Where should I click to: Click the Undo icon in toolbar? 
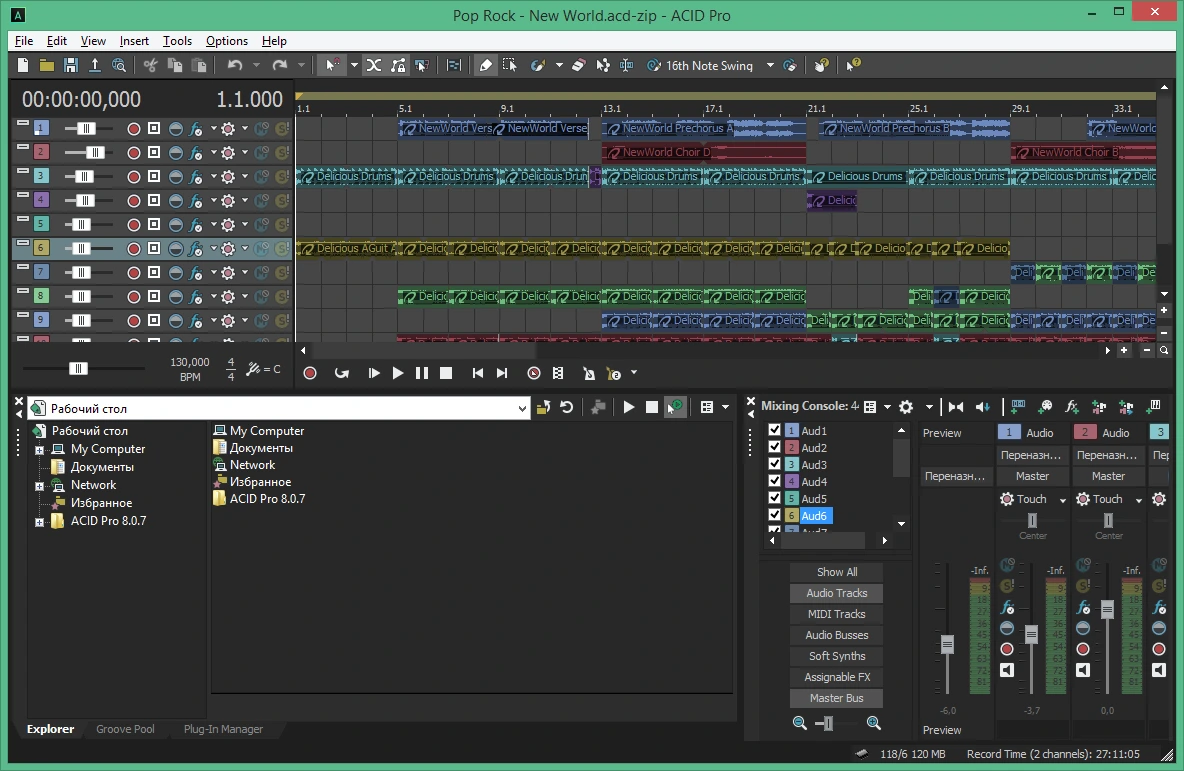235,66
